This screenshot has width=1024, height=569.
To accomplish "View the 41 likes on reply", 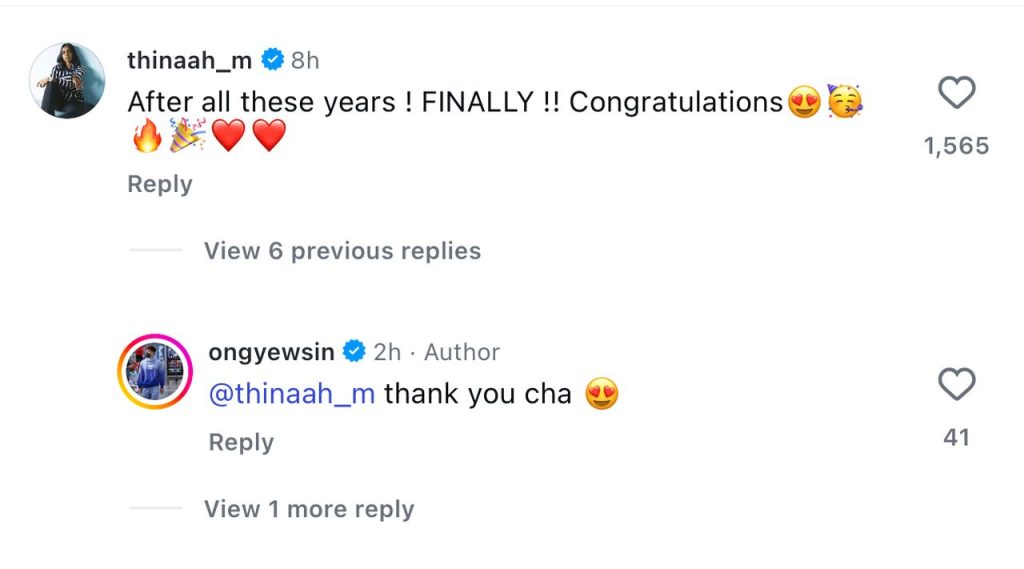I will (957, 437).
